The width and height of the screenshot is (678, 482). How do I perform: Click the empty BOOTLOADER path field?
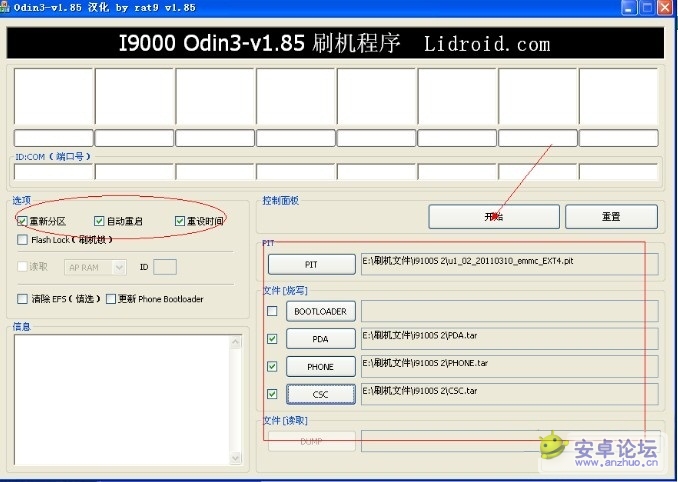coord(510,311)
